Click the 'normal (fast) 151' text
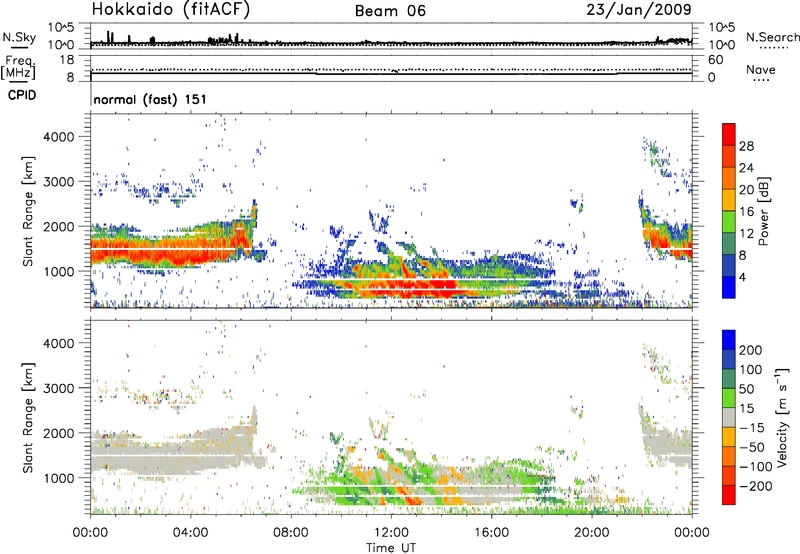 (x=150, y=99)
